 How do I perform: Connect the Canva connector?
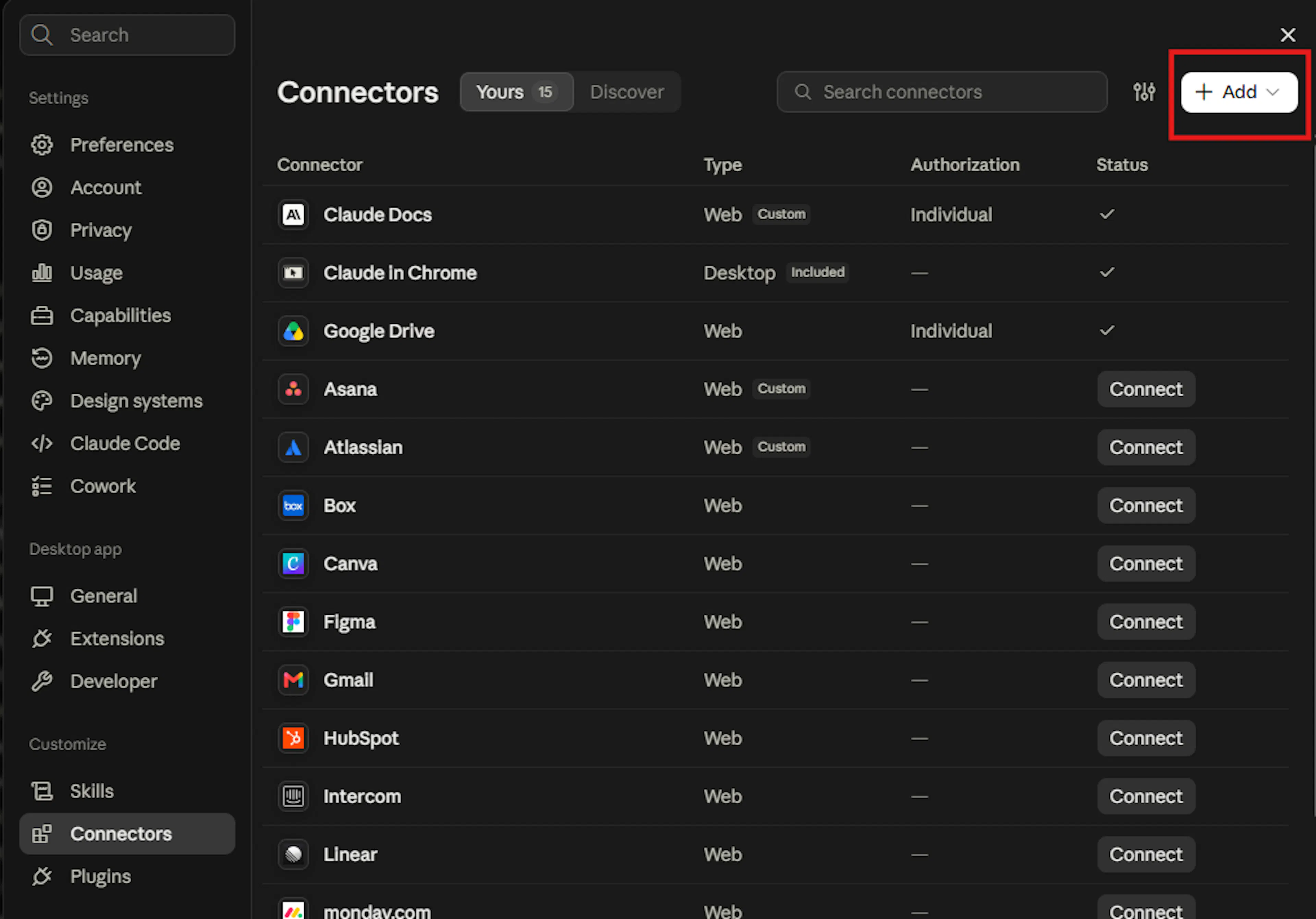point(1146,563)
